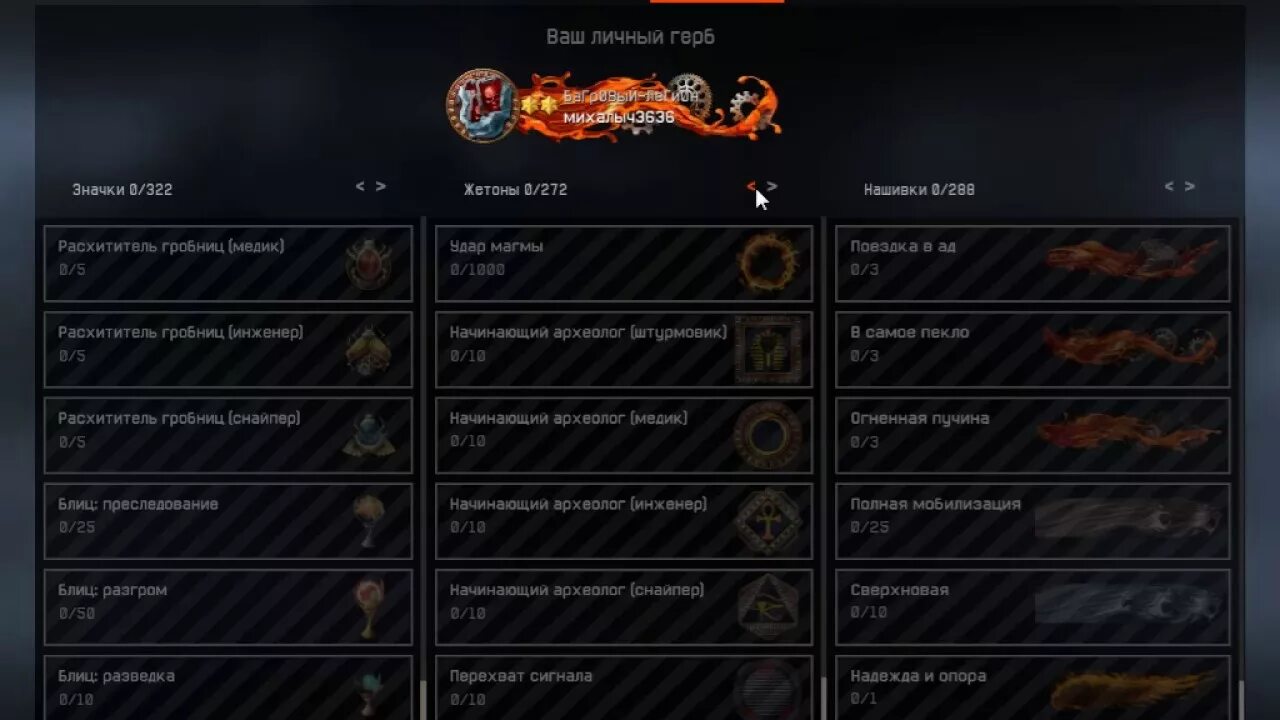Click the personal emblem avatar at top
This screenshot has height=720, width=1280.
coord(482,105)
